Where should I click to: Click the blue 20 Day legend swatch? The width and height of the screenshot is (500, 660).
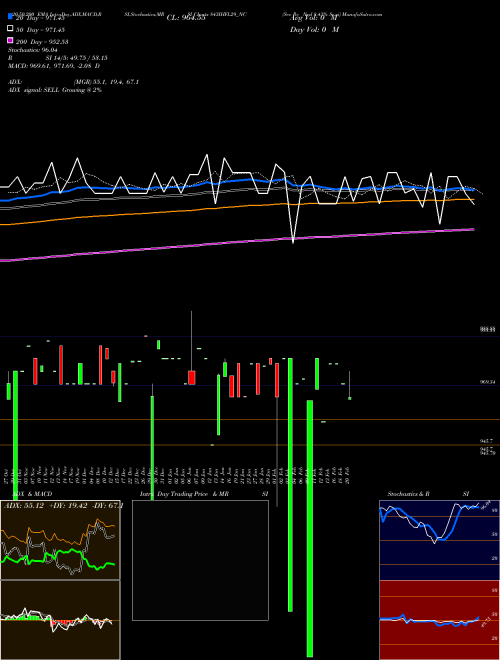10,17
